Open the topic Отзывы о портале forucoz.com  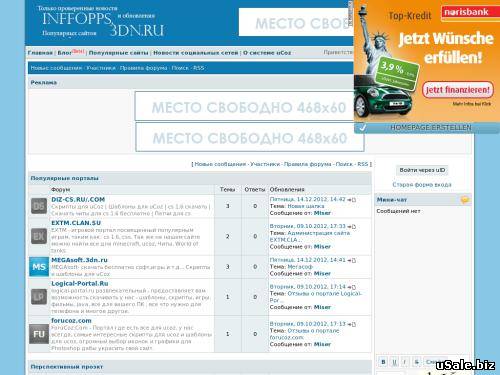(304, 334)
